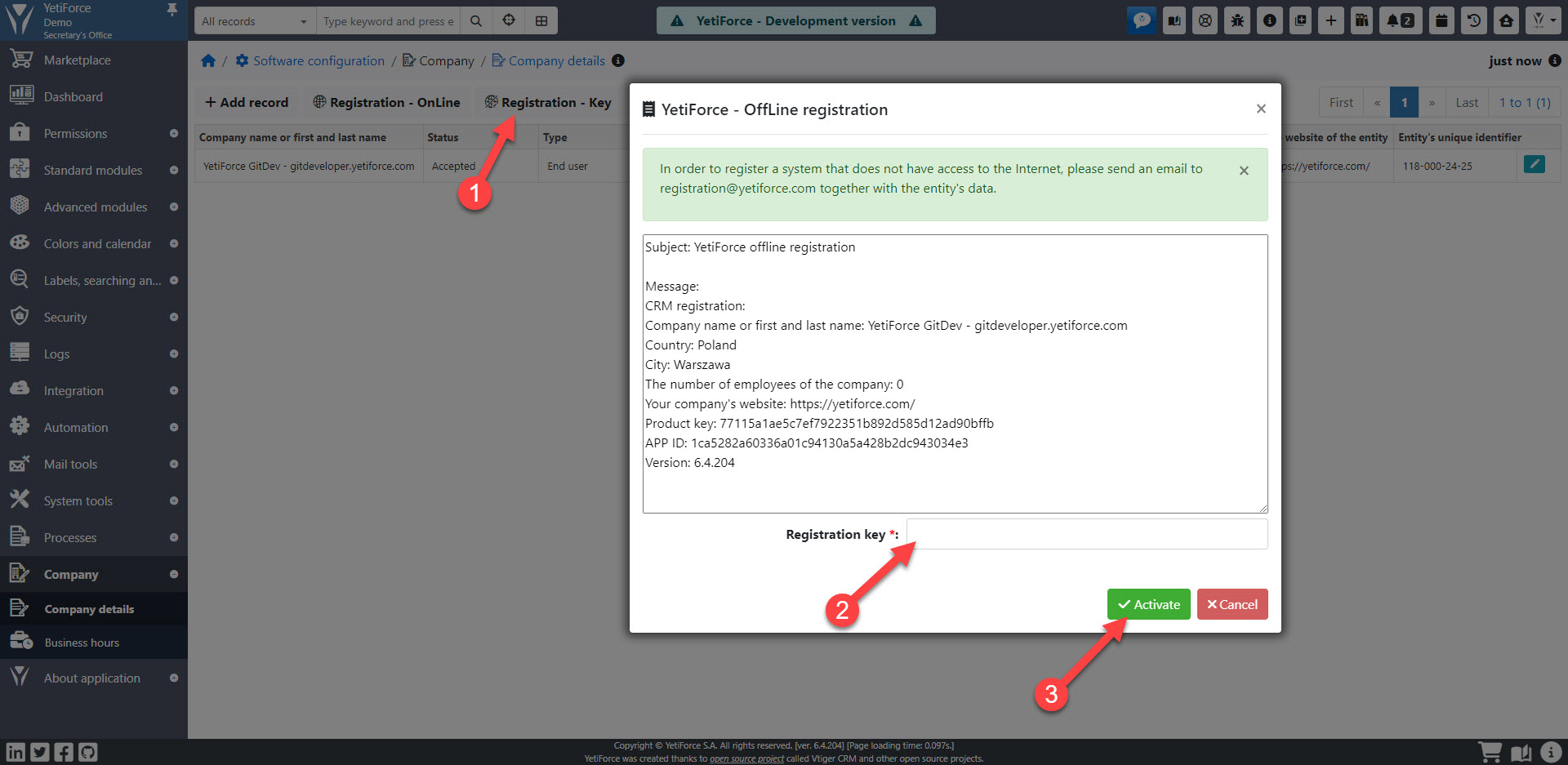Open the documentation book icon in top bar
1568x765 pixels.
1174,20
